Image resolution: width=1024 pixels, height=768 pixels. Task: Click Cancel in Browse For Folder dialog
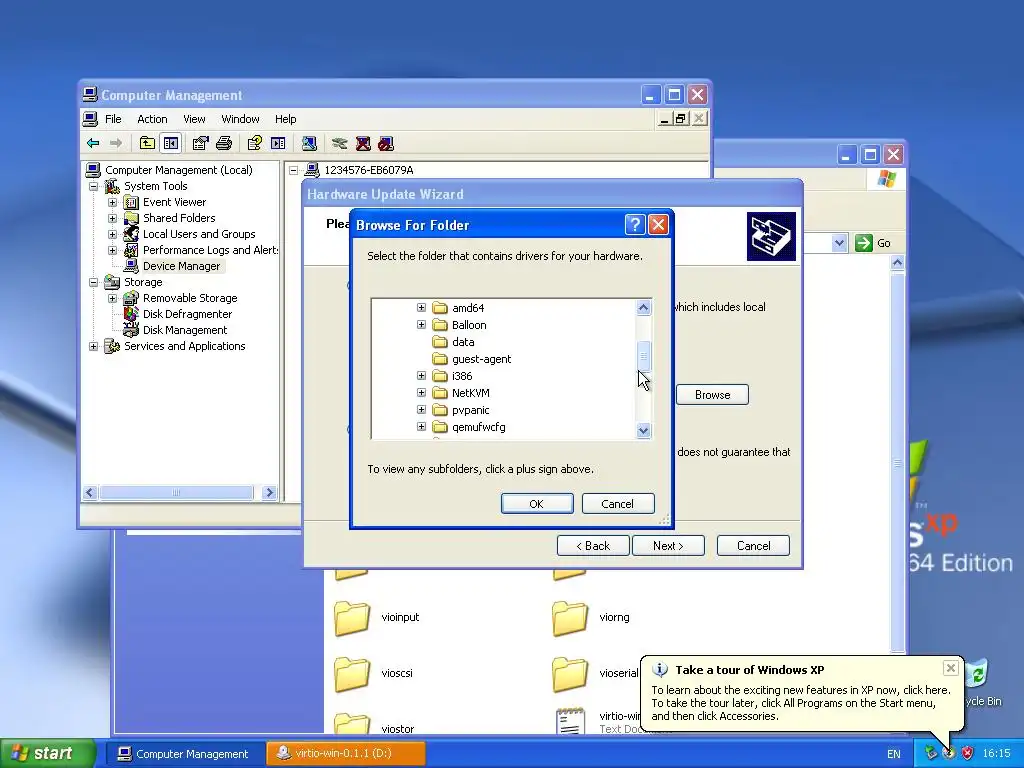(x=618, y=504)
